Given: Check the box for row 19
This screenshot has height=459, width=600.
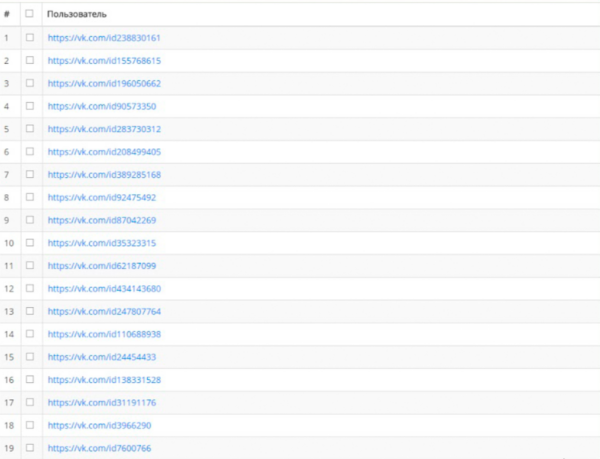Looking at the screenshot, I should 30,448.
